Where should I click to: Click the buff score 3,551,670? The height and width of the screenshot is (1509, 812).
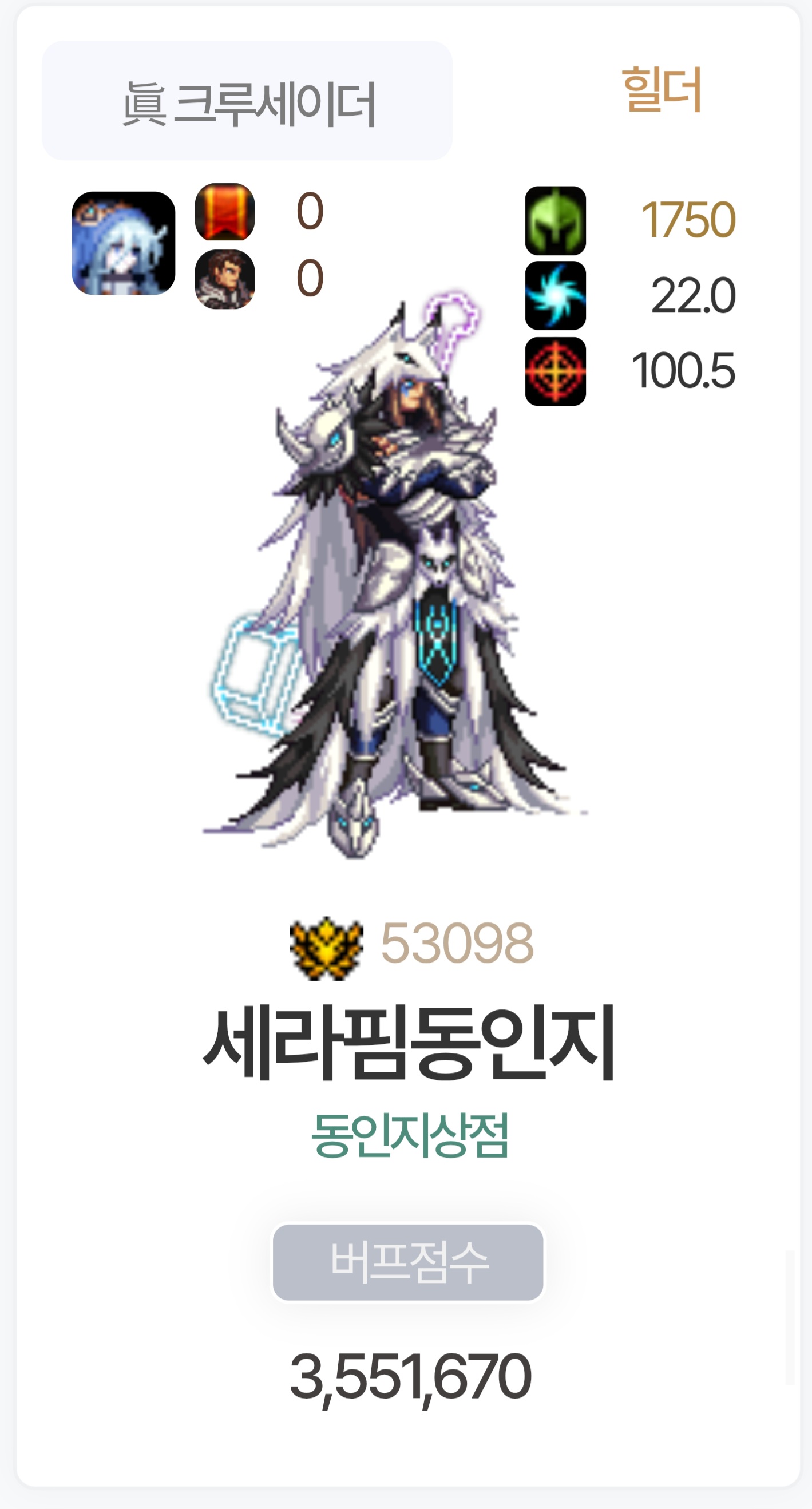410,1377
